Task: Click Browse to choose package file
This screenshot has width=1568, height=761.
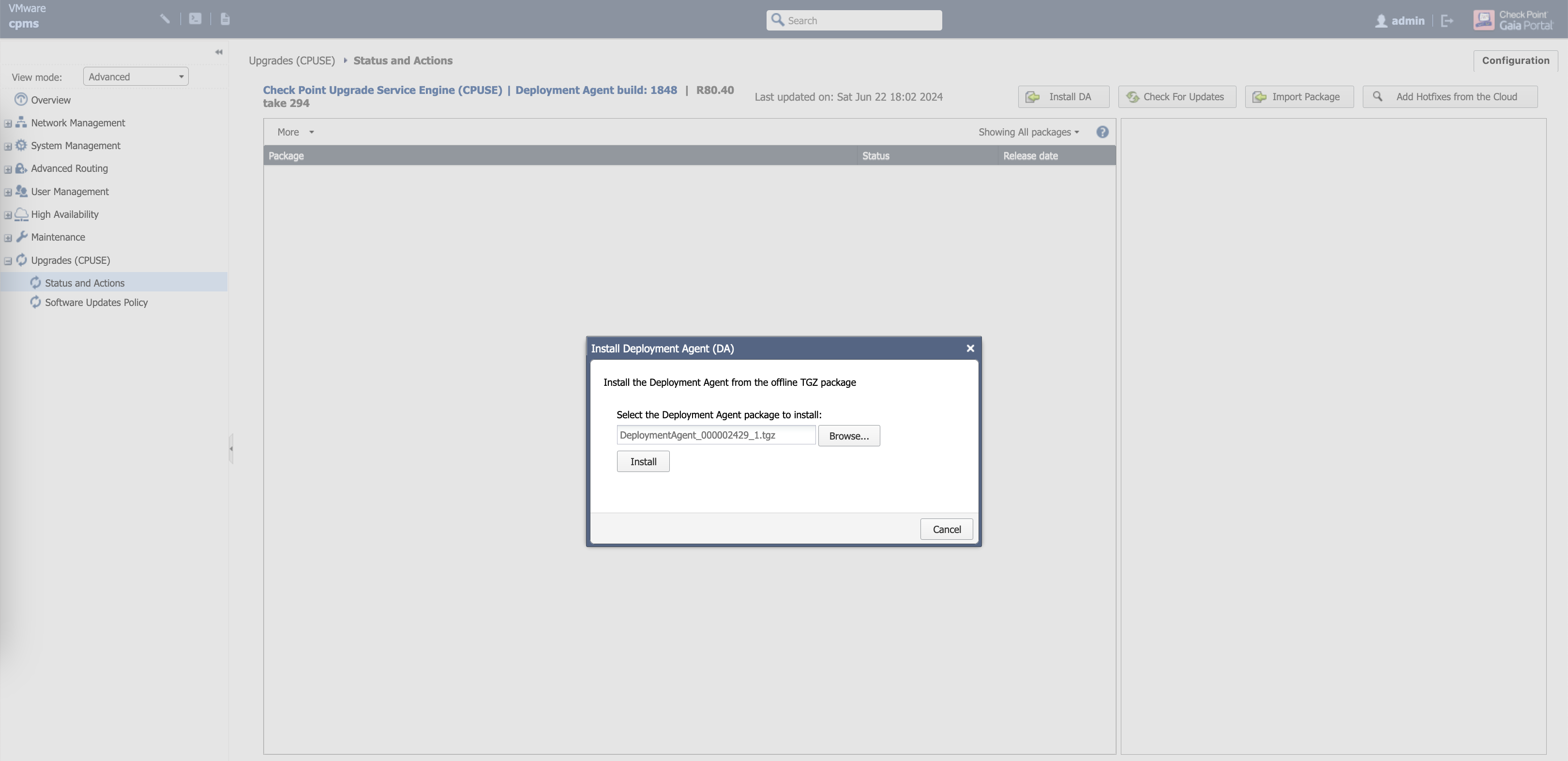Action: (848, 436)
